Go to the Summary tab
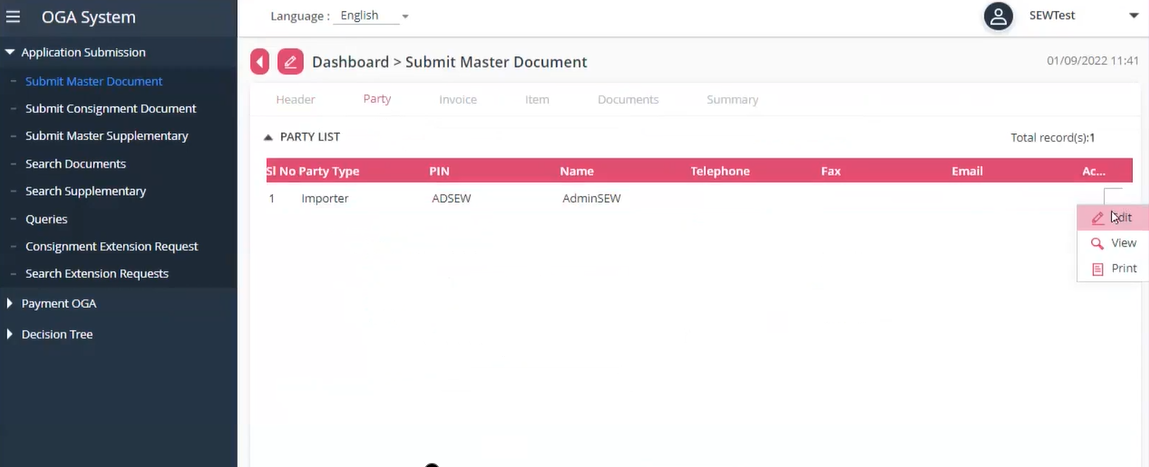The height and width of the screenshot is (467, 1149). [732, 100]
